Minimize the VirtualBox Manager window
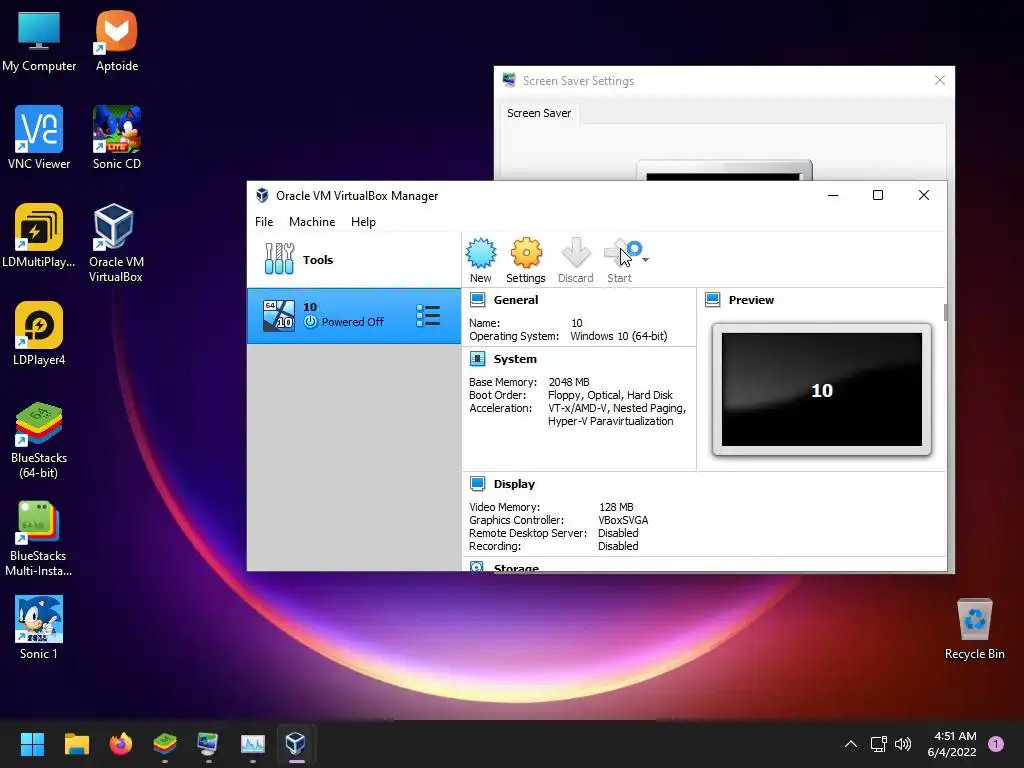The width and height of the screenshot is (1024, 768). (x=833, y=195)
